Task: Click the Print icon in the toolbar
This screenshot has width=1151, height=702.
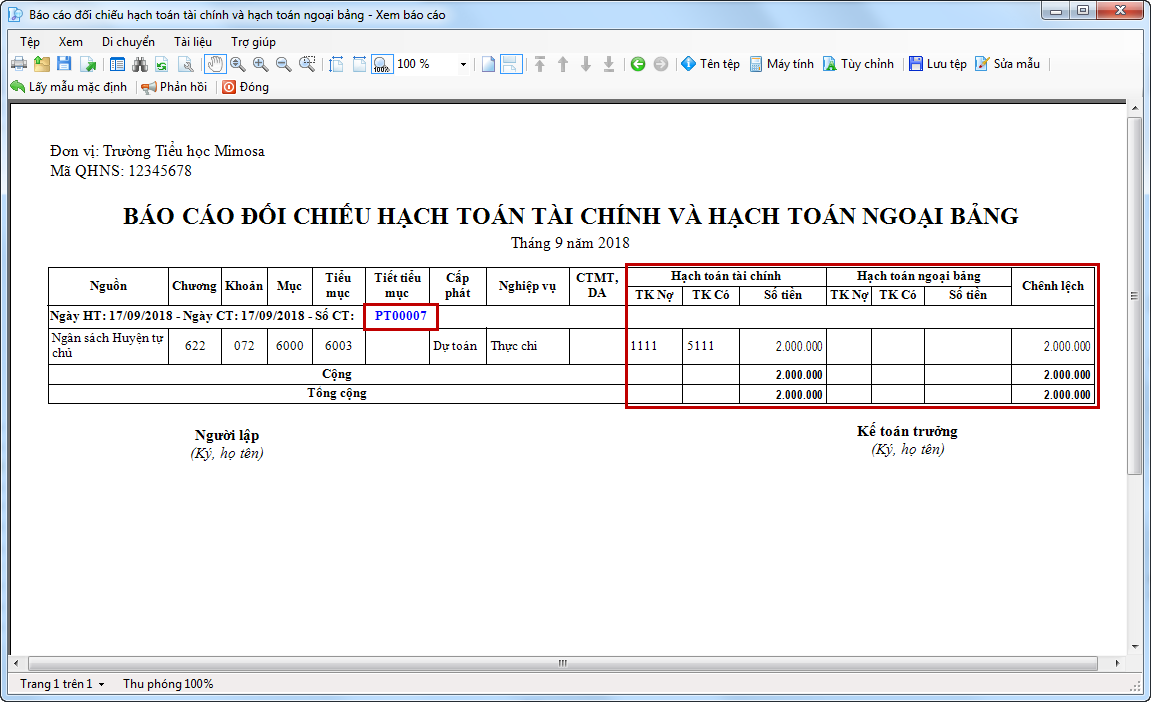Action: 18,64
